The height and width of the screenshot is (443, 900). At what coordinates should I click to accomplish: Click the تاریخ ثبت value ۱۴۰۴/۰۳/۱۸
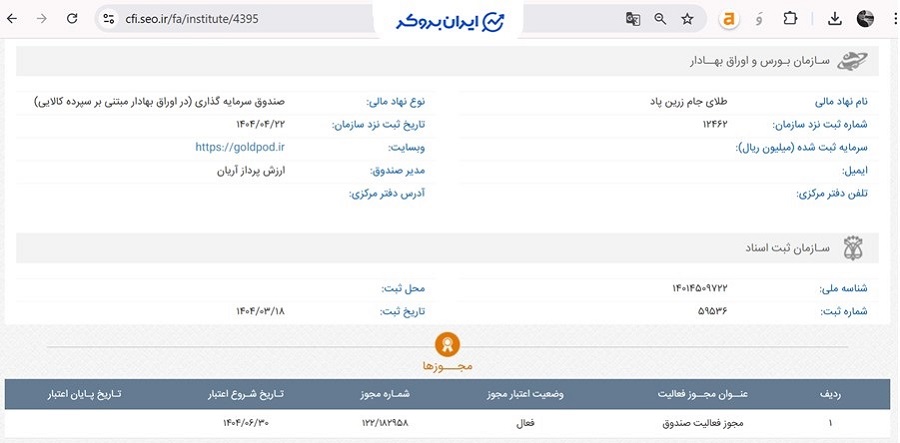[x=260, y=312]
